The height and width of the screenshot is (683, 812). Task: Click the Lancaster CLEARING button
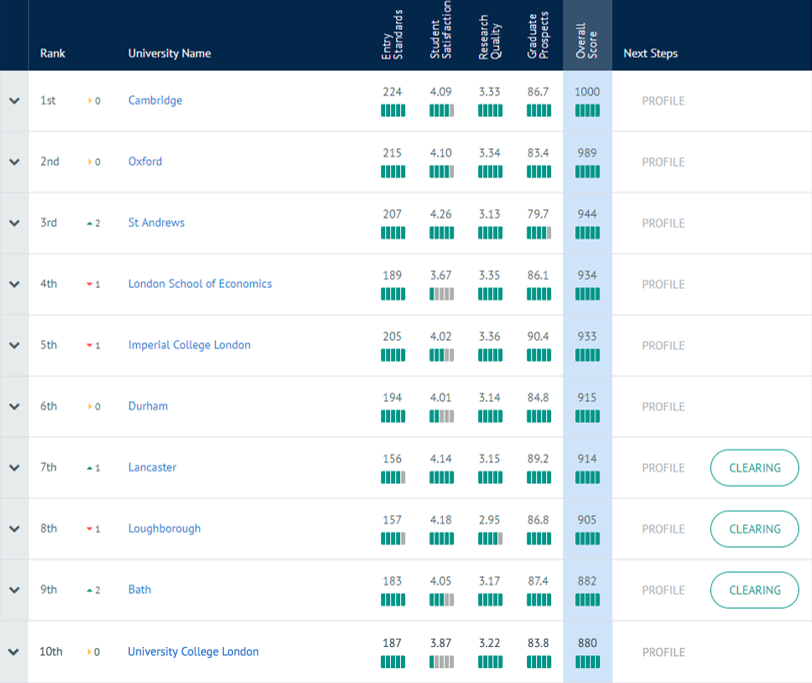[x=755, y=468]
